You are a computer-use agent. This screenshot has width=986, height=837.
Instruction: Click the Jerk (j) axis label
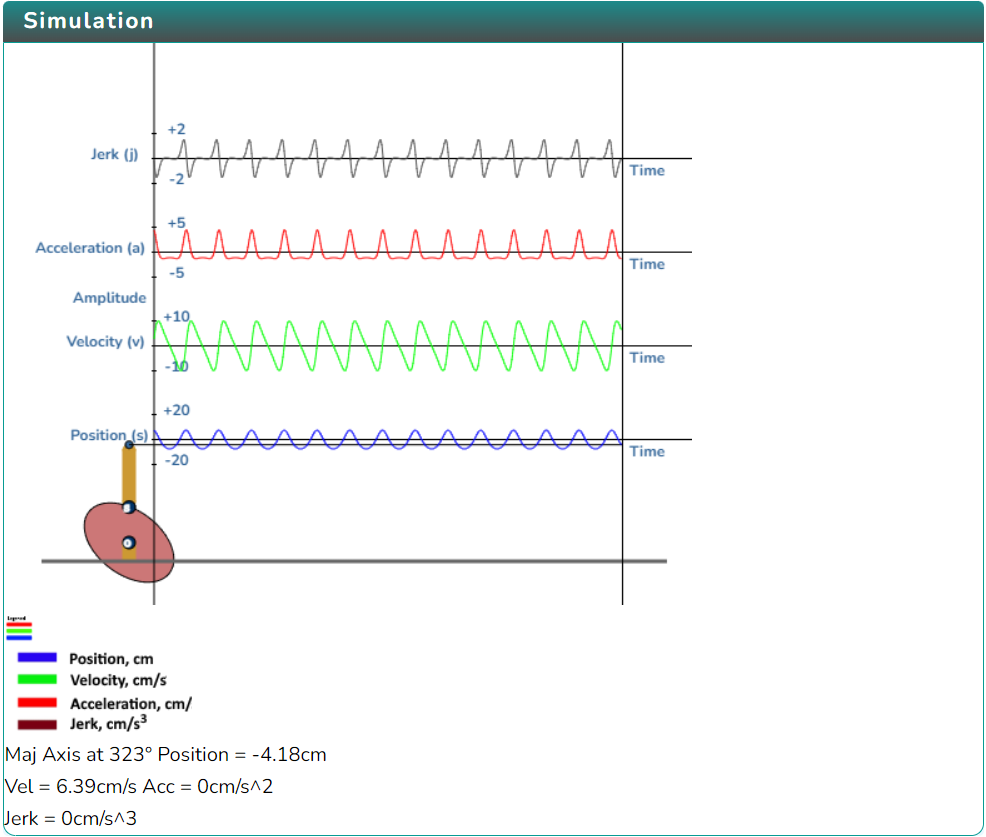point(114,155)
